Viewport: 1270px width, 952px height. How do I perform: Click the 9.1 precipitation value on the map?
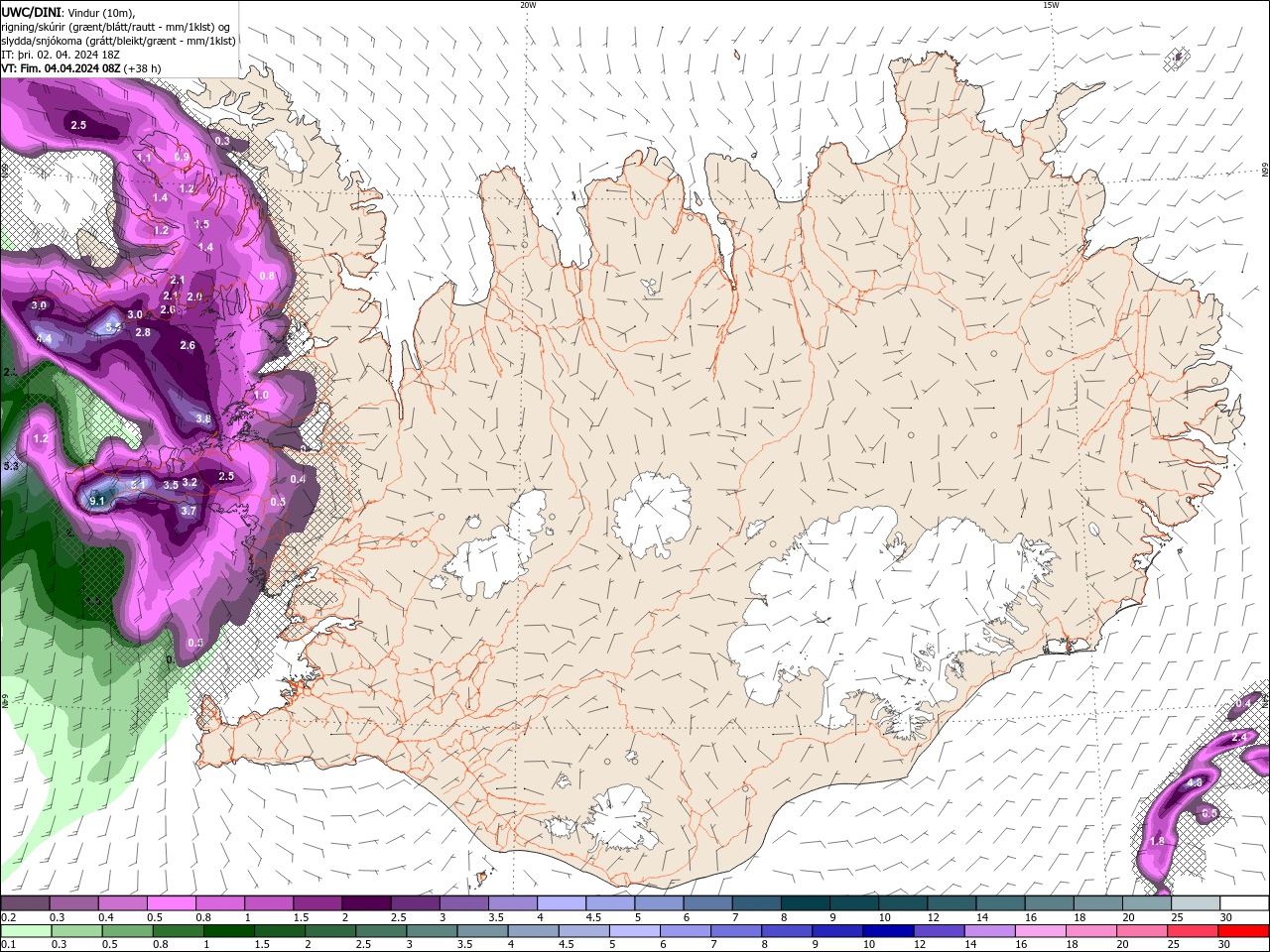tap(97, 501)
